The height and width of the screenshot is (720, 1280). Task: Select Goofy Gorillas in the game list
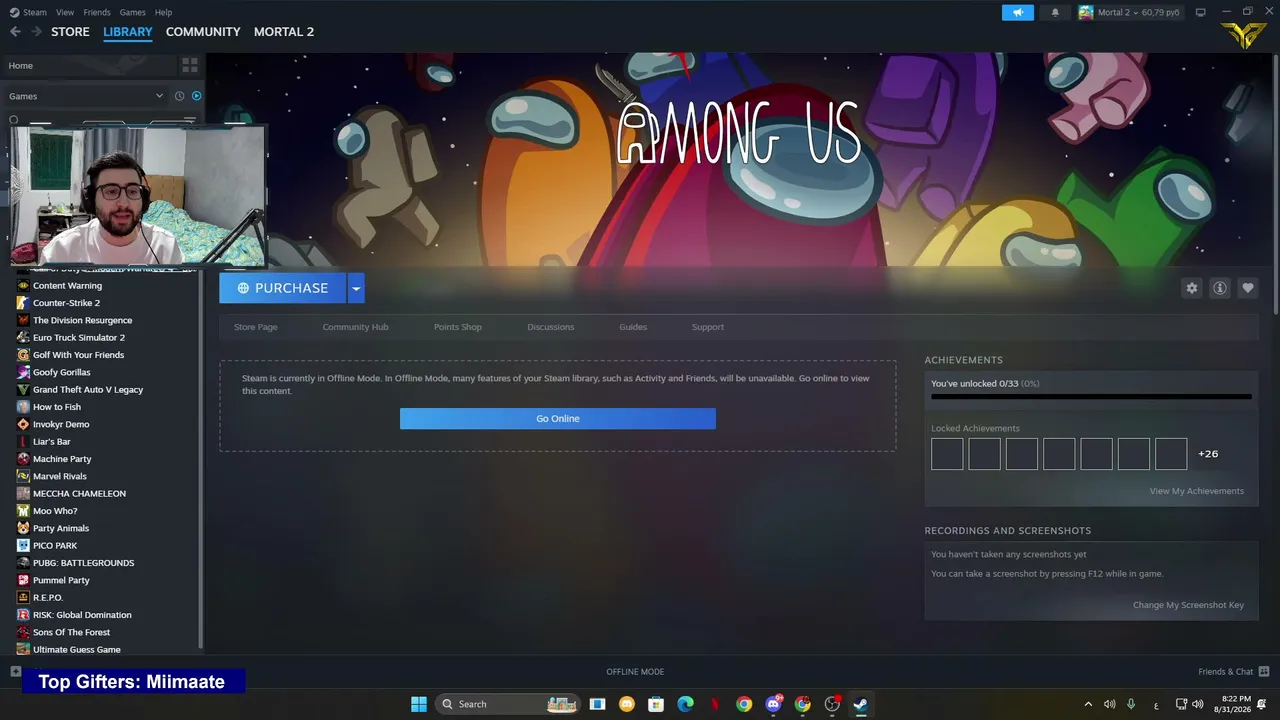point(61,372)
